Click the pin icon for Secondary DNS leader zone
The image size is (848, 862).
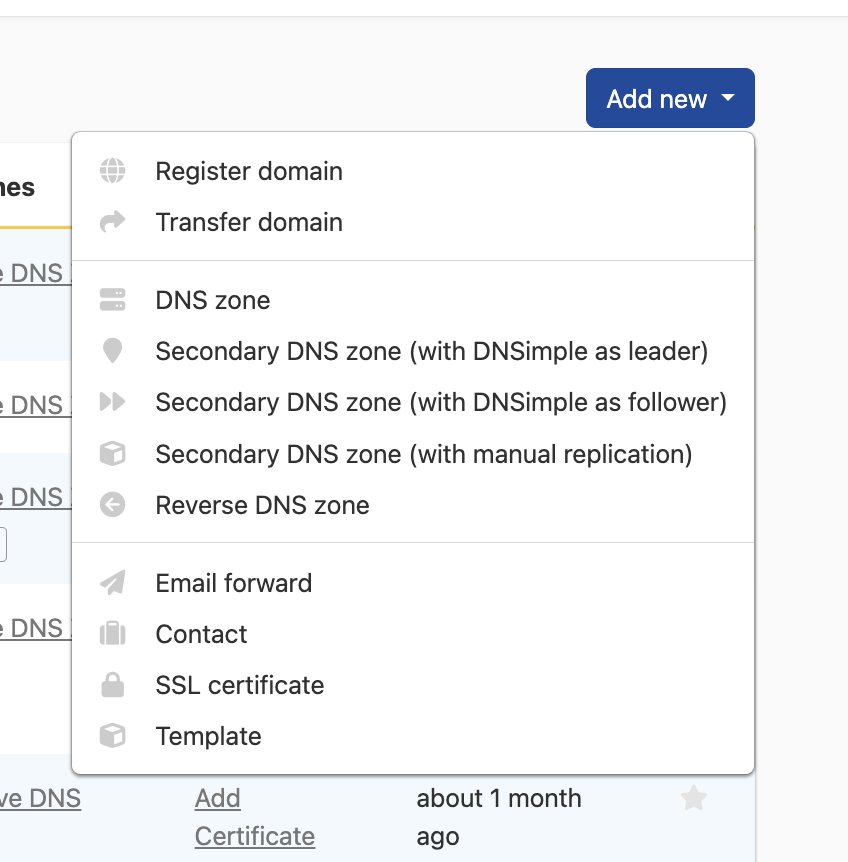113,351
